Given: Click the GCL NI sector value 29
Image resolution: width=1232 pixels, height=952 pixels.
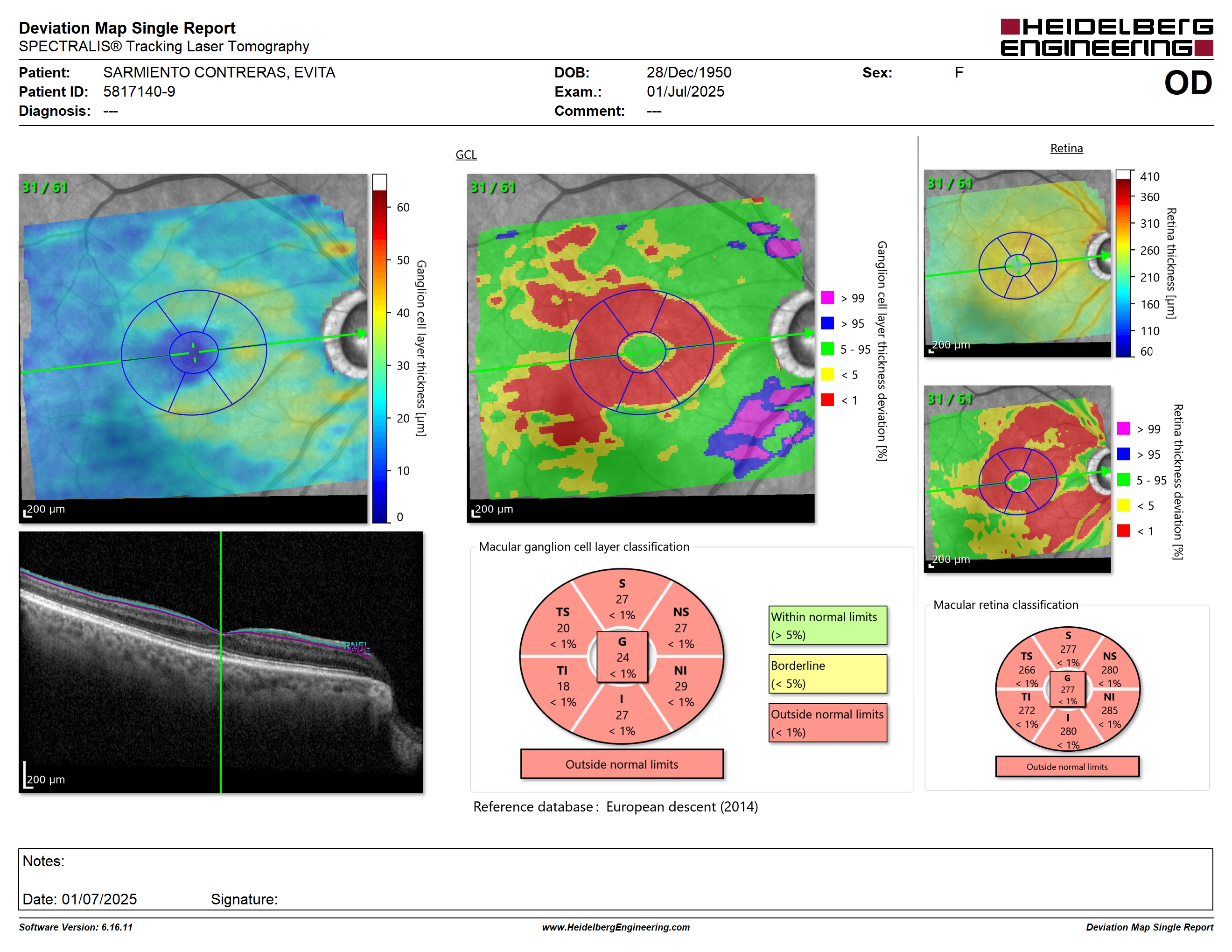Looking at the screenshot, I should (681, 686).
